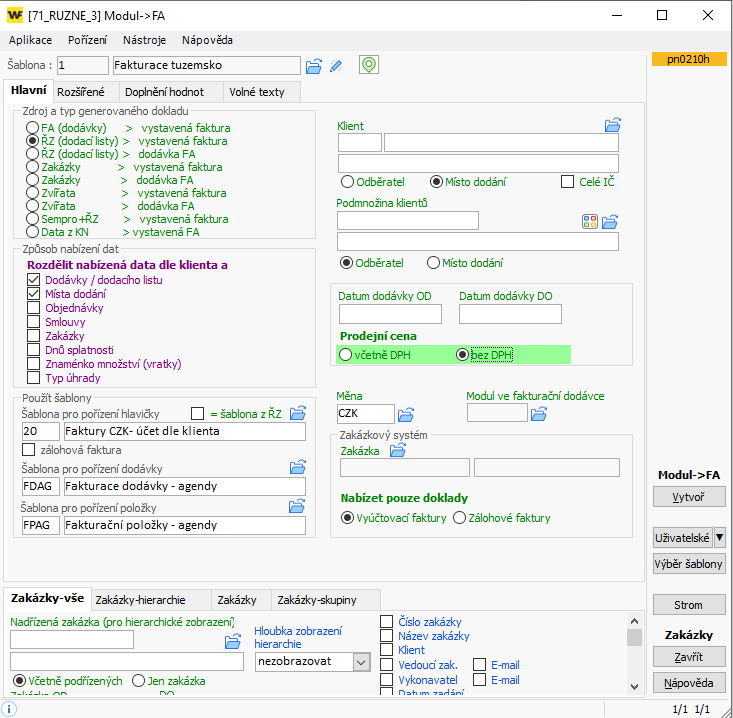Uncheck Dodávky / dodacího listu
The width and height of the screenshot is (733, 718).
(34, 280)
